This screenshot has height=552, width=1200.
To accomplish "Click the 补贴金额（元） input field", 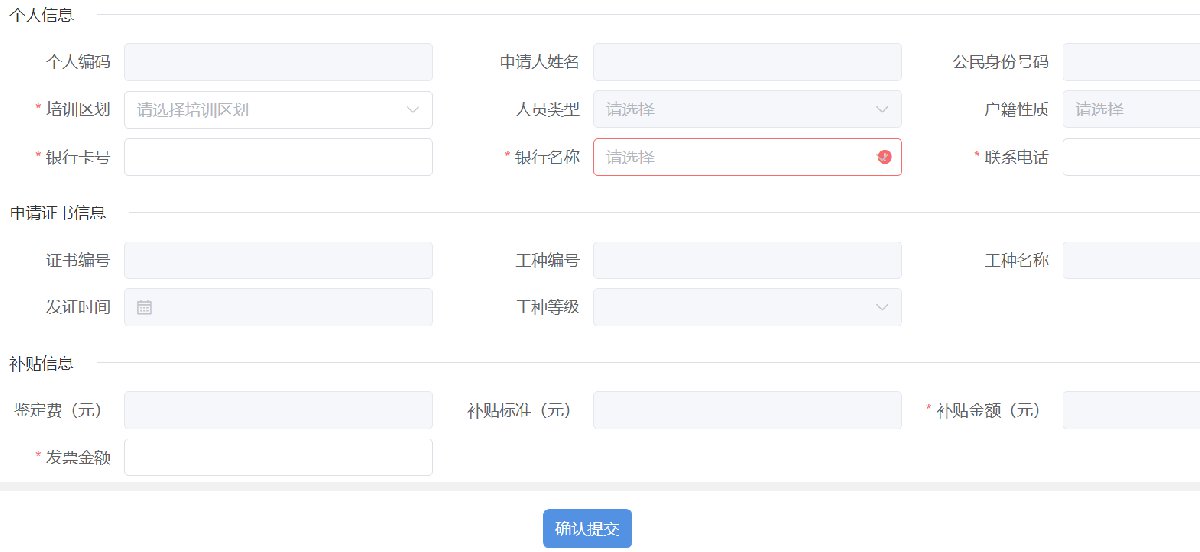I will [x=1130, y=410].
